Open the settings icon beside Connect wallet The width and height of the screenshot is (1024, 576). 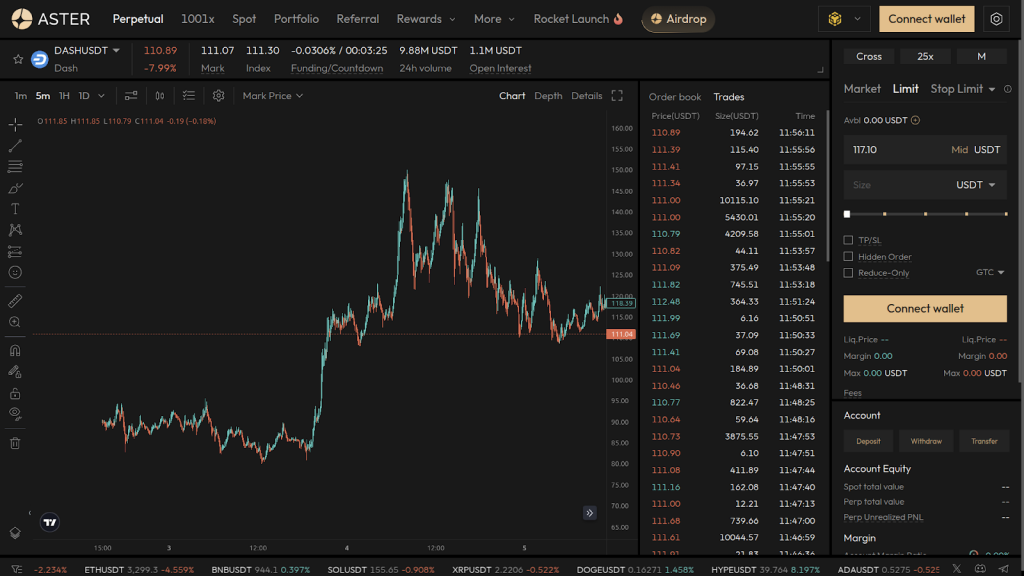point(995,19)
